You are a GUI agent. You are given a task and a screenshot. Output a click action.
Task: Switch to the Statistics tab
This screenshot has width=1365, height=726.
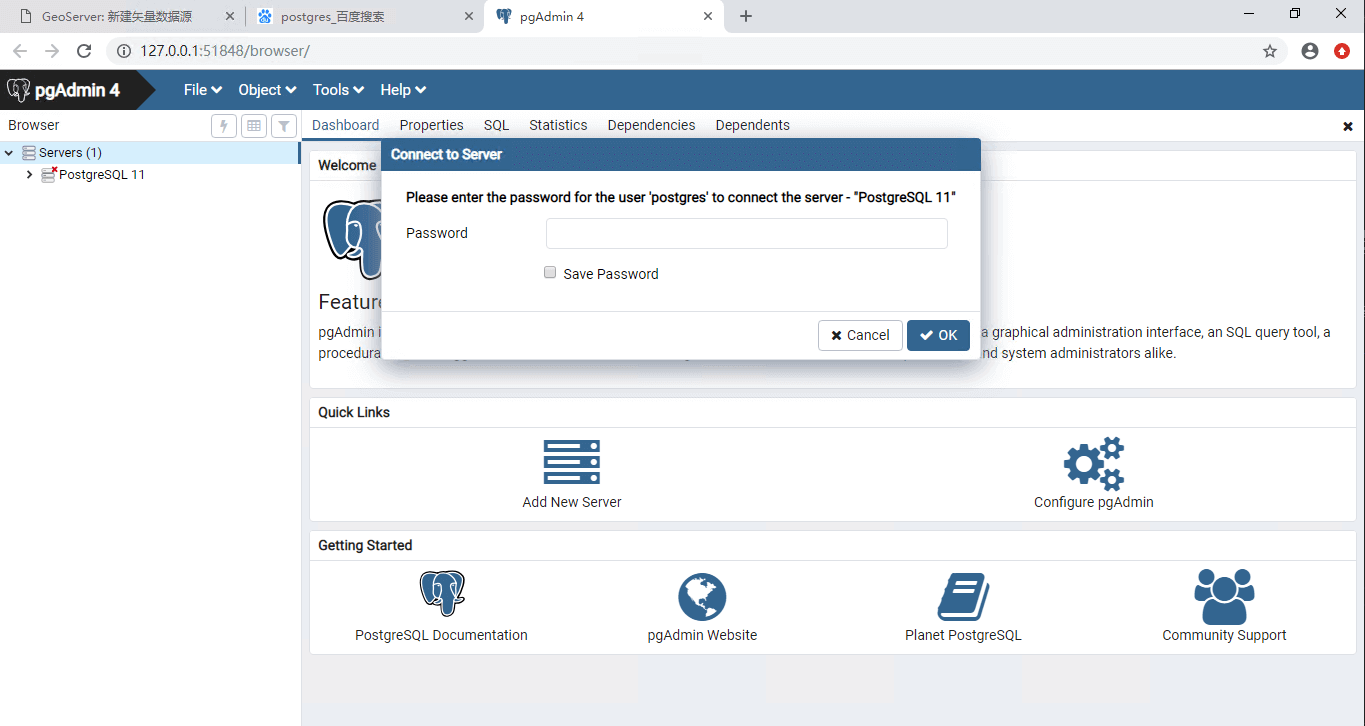click(558, 125)
